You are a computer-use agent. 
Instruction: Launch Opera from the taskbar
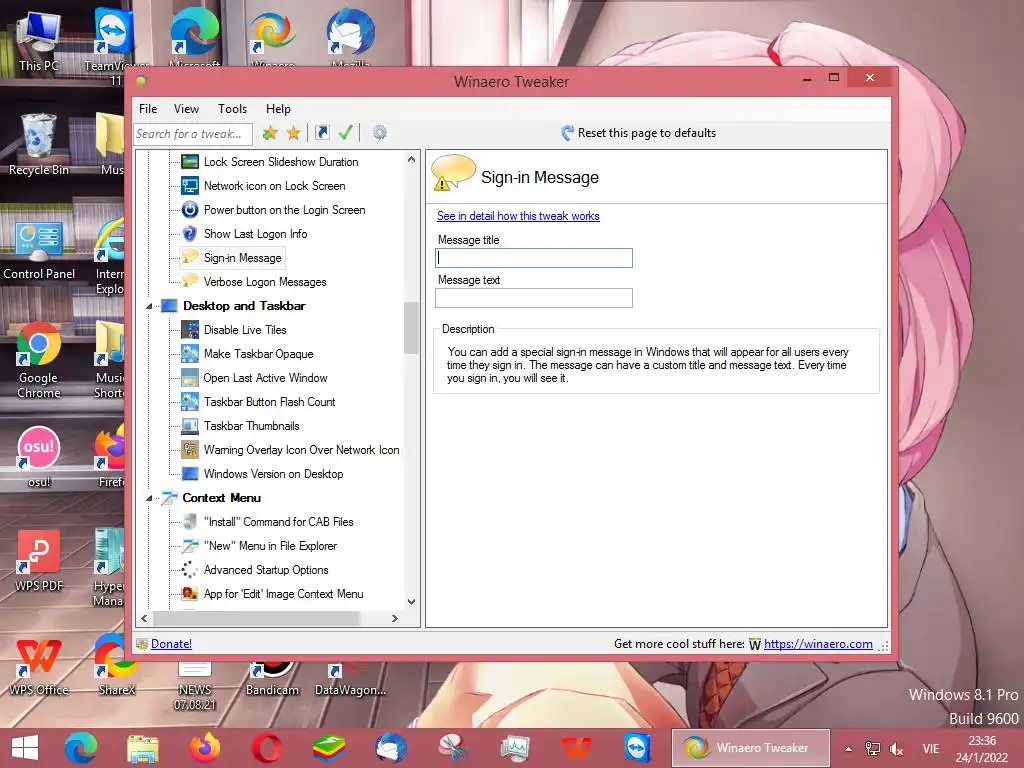coord(267,748)
